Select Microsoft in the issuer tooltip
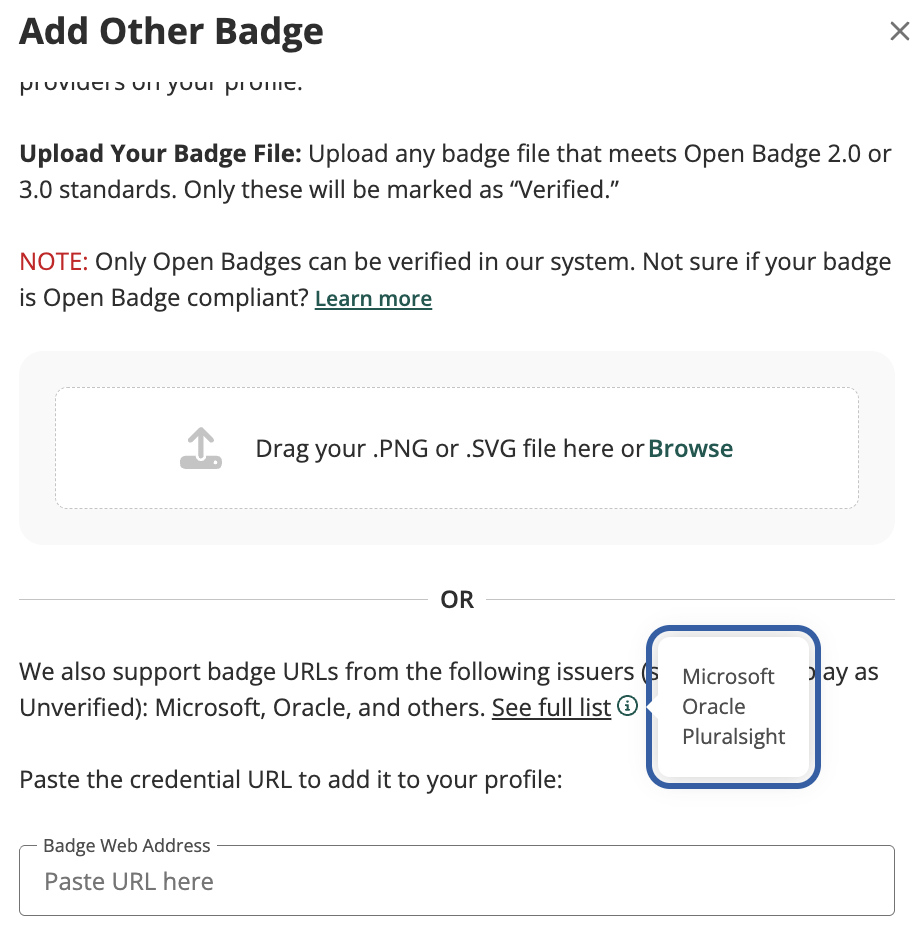 [x=728, y=676]
